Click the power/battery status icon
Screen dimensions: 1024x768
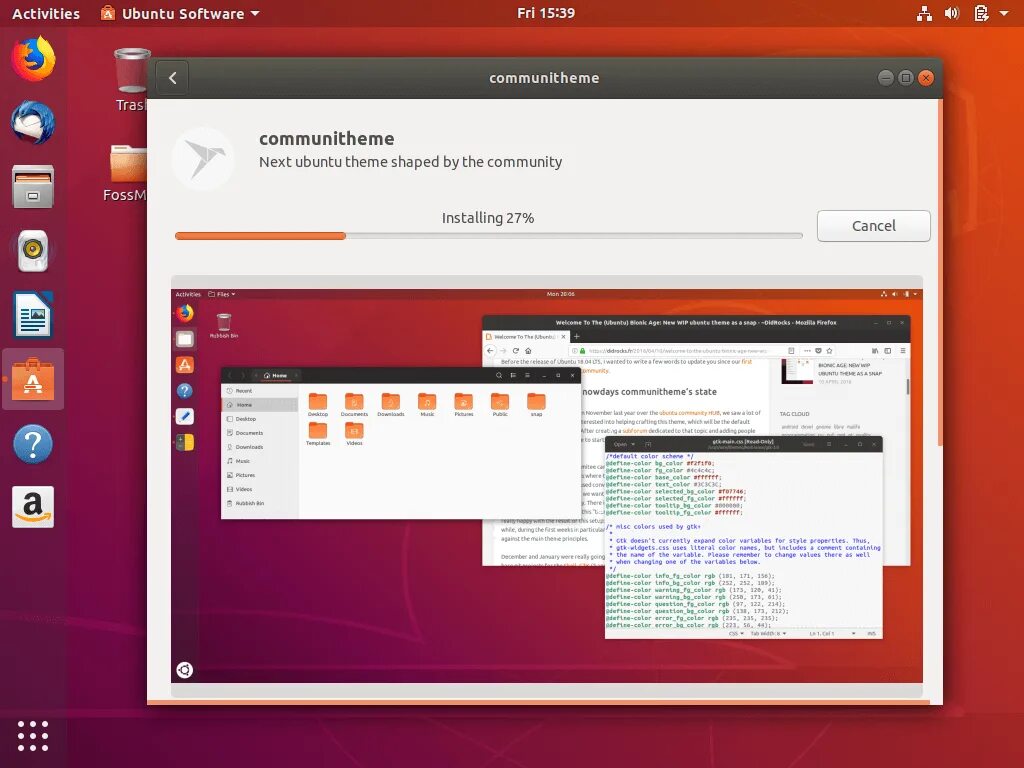point(981,13)
